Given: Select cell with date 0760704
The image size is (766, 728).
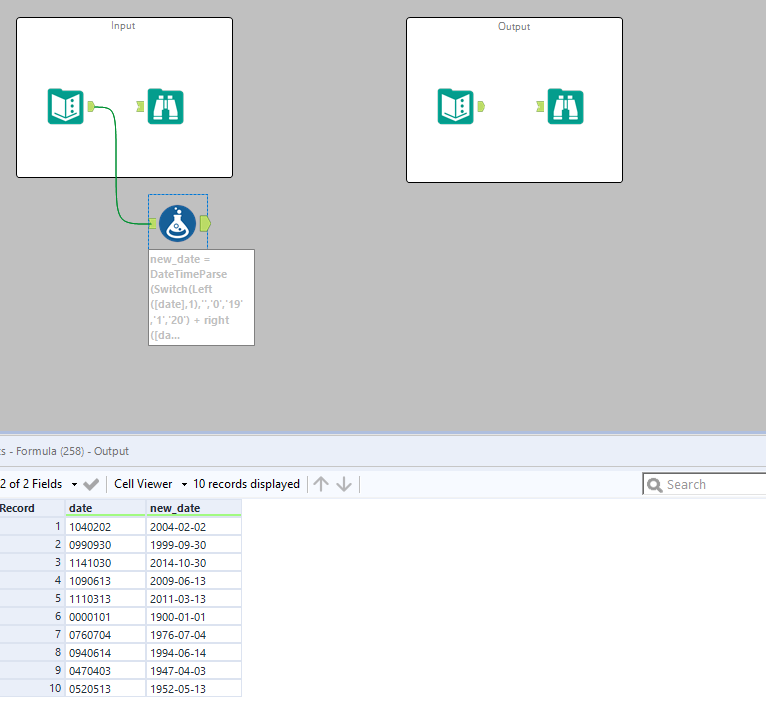Looking at the screenshot, I should tap(106, 635).
